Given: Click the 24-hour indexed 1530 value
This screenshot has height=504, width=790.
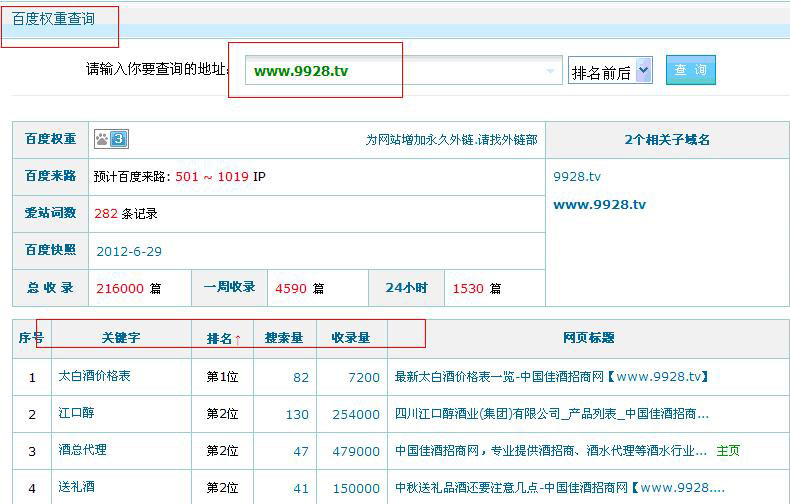Looking at the screenshot, I should point(468,288).
